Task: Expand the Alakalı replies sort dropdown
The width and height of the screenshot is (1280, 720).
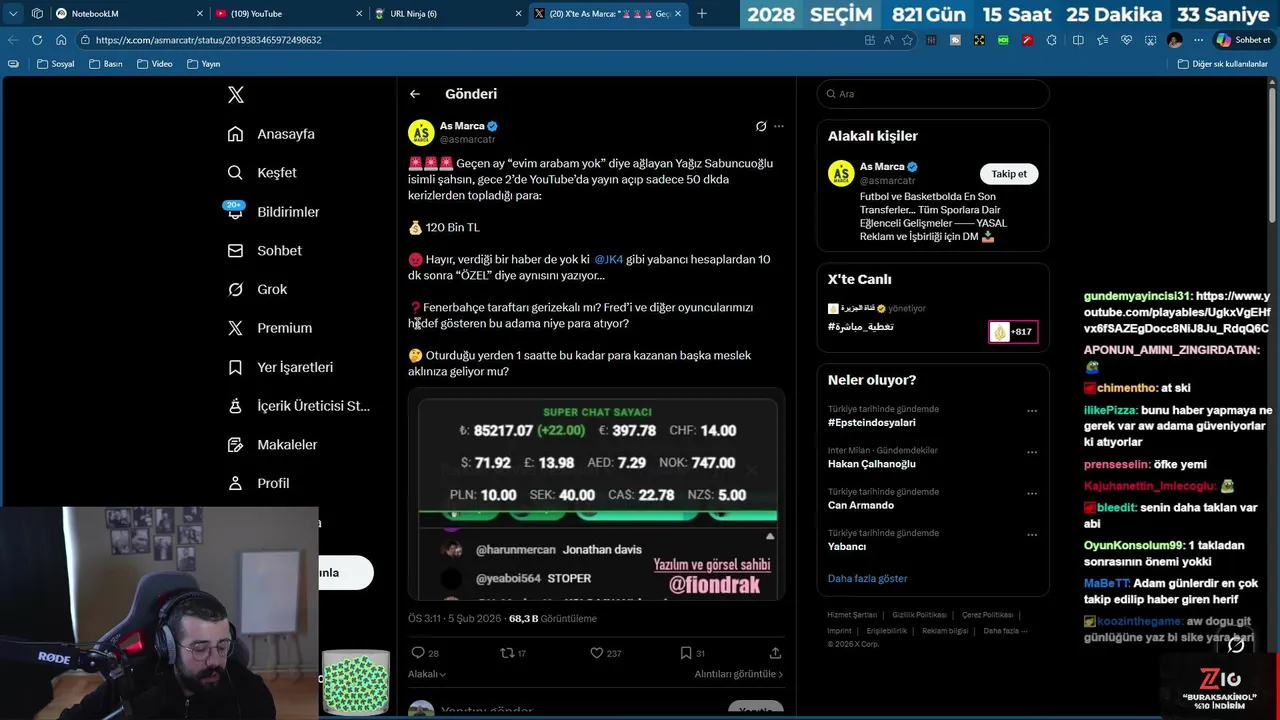Action: pos(427,674)
